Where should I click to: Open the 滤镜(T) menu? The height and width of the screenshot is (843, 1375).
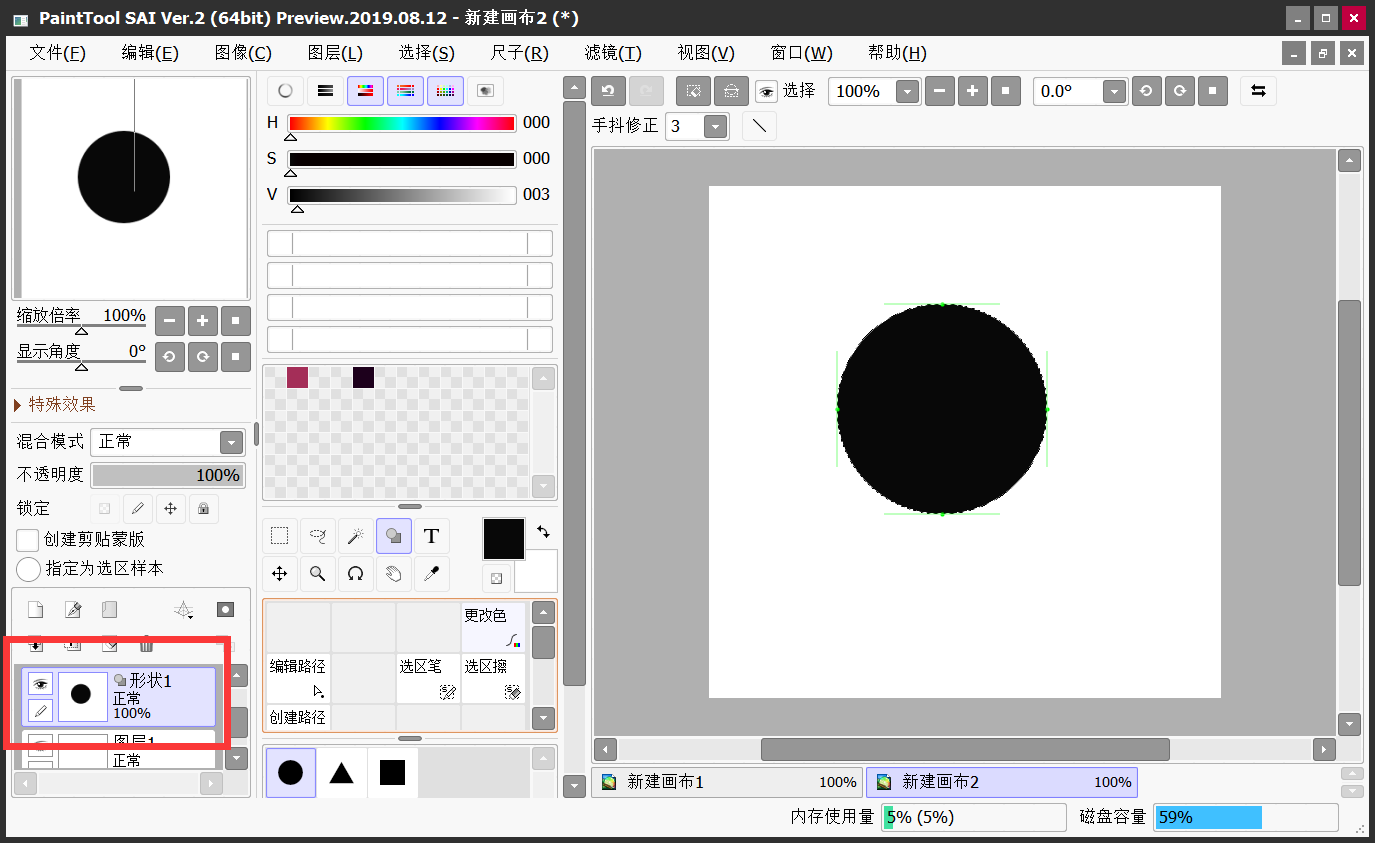[613, 53]
